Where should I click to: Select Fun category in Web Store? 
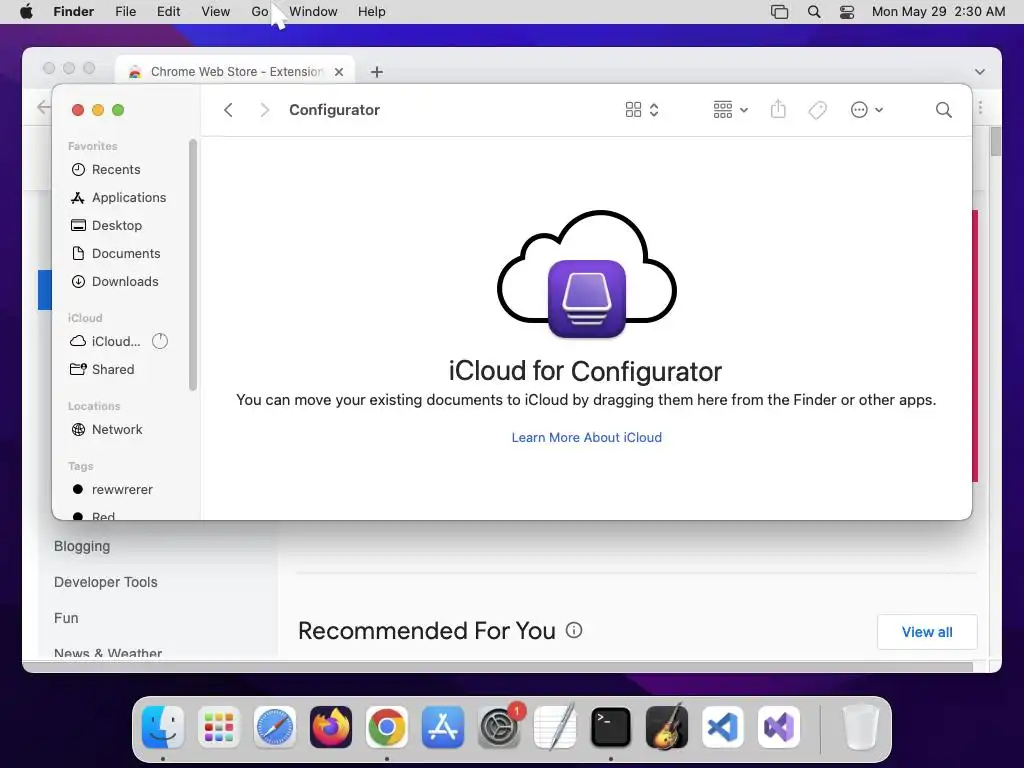66,618
